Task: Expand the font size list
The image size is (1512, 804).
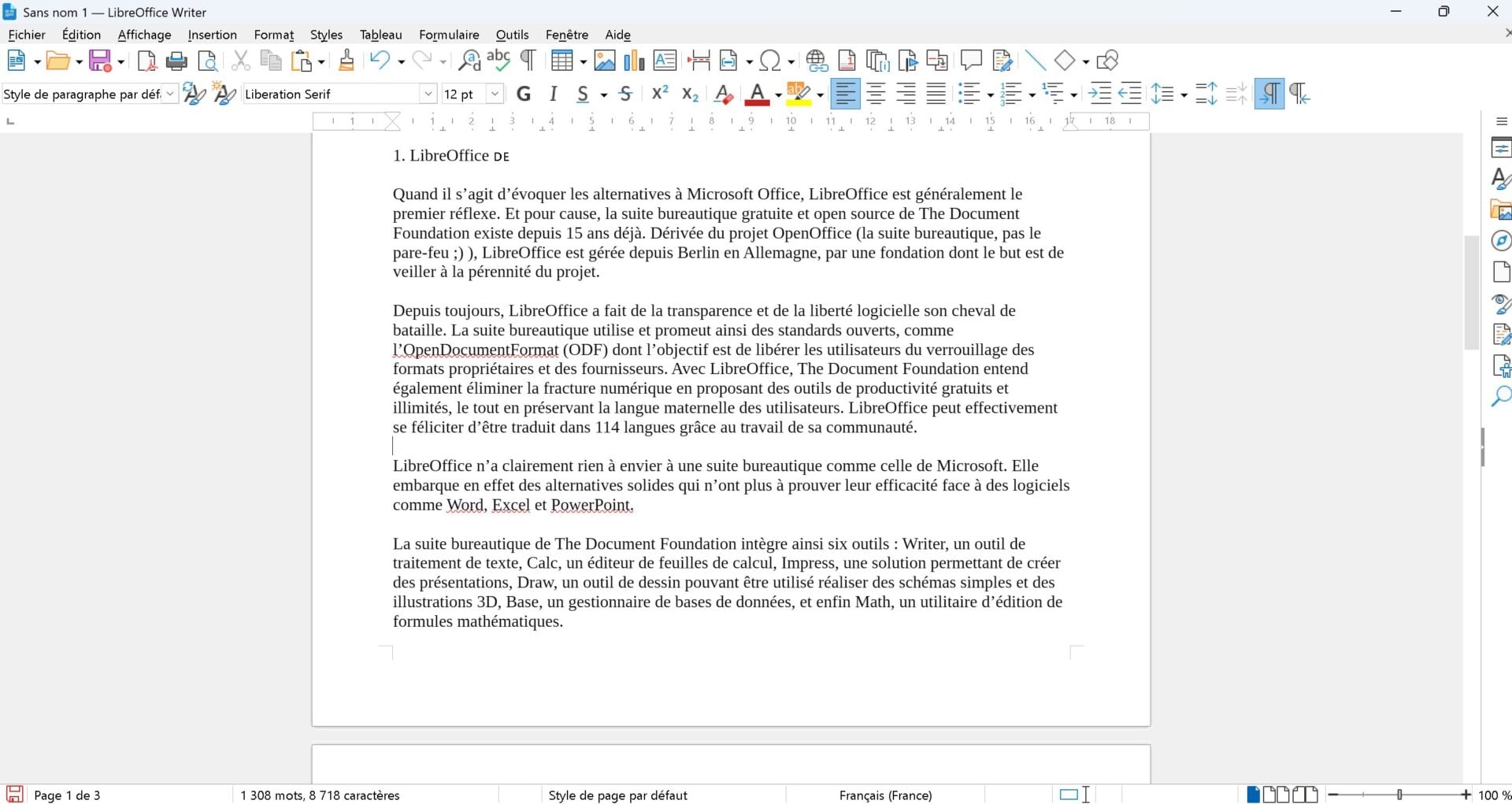Action: click(495, 94)
